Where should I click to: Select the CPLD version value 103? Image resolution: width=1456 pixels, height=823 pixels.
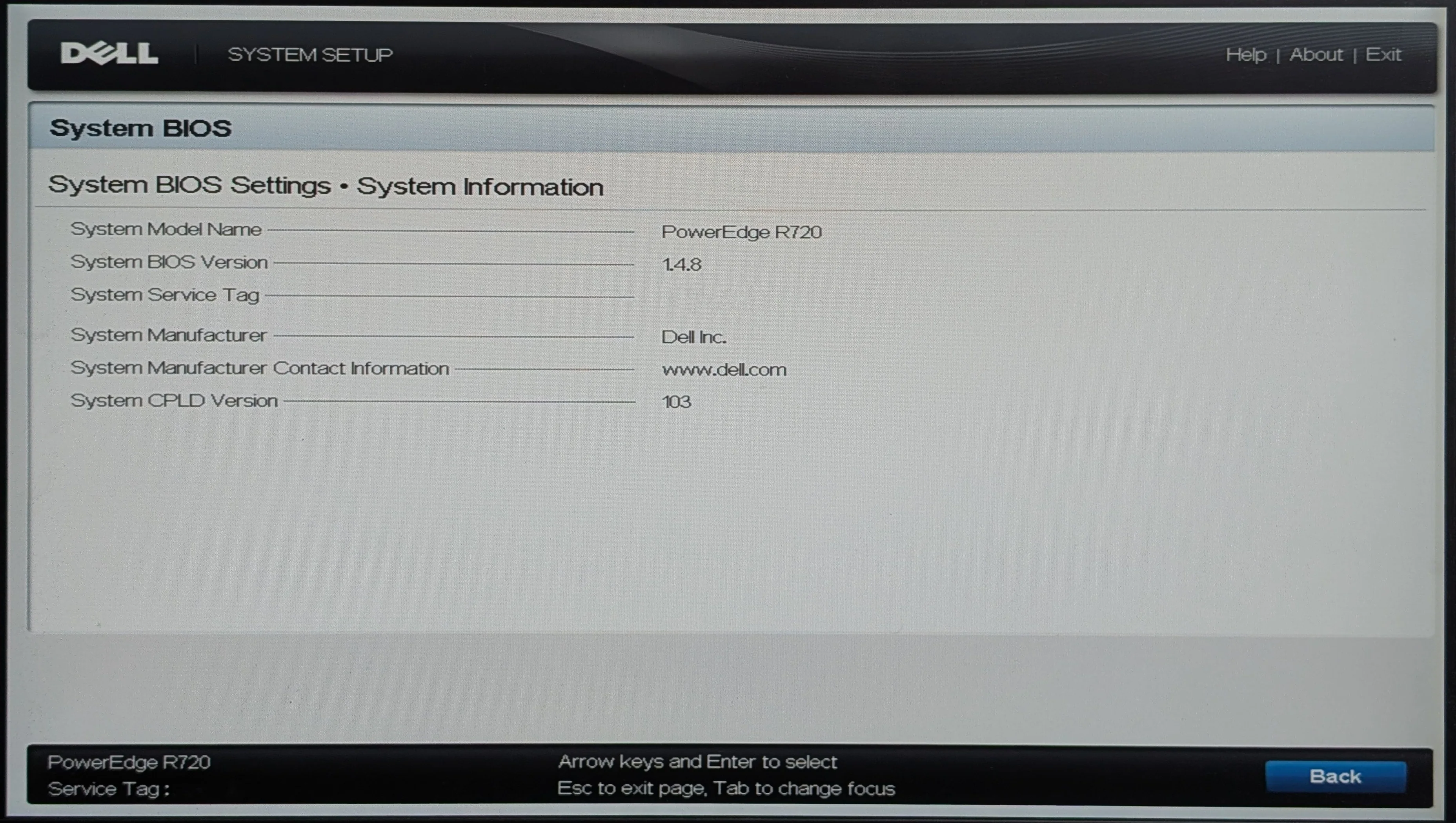[676, 402]
